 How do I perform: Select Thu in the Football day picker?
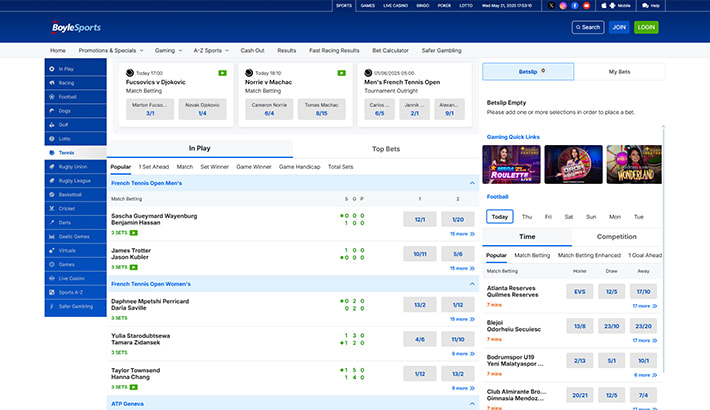tap(527, 217)
